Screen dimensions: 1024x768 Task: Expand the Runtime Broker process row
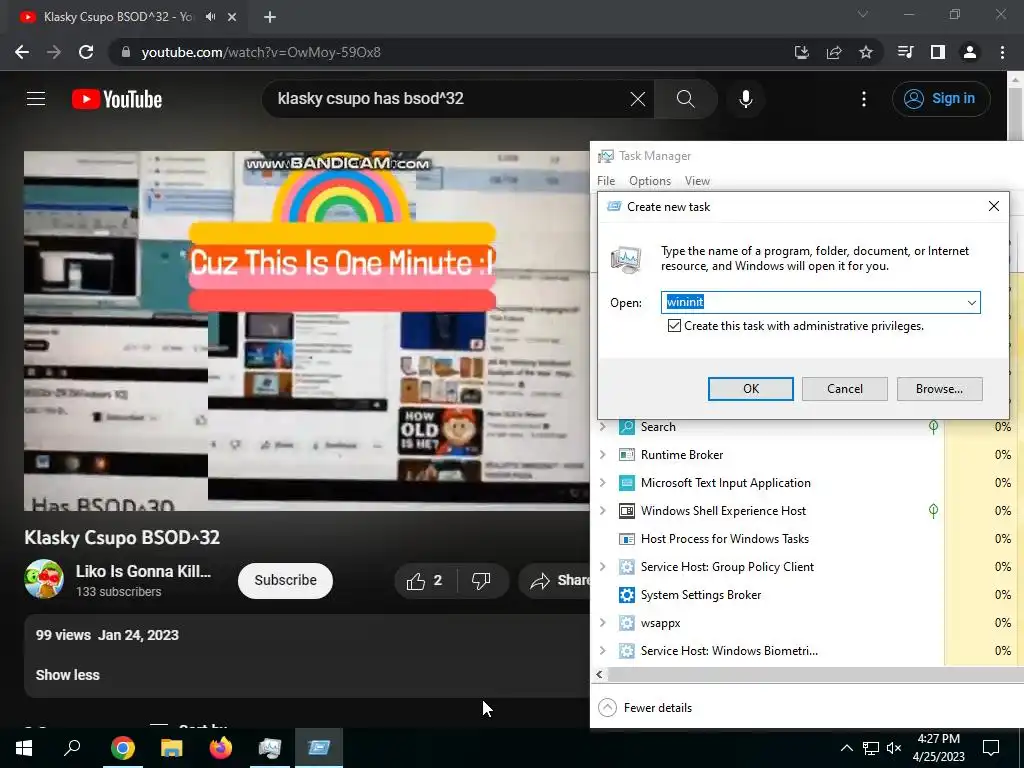[603, 455]
